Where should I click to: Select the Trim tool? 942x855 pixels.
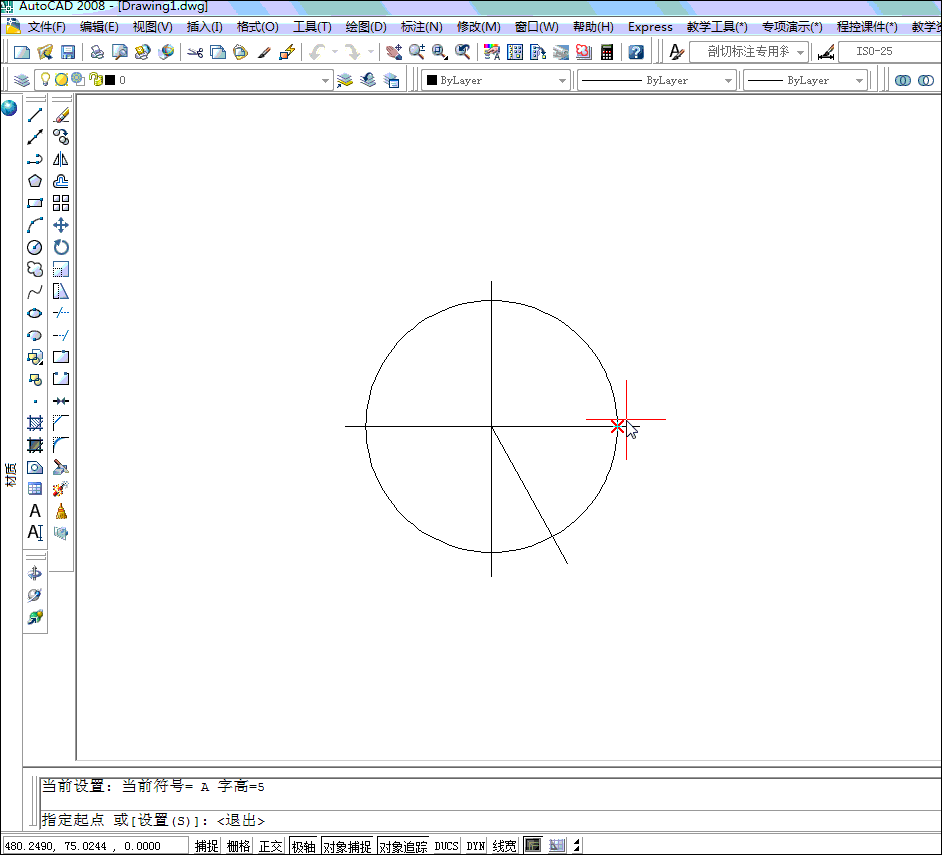point(61,313)
